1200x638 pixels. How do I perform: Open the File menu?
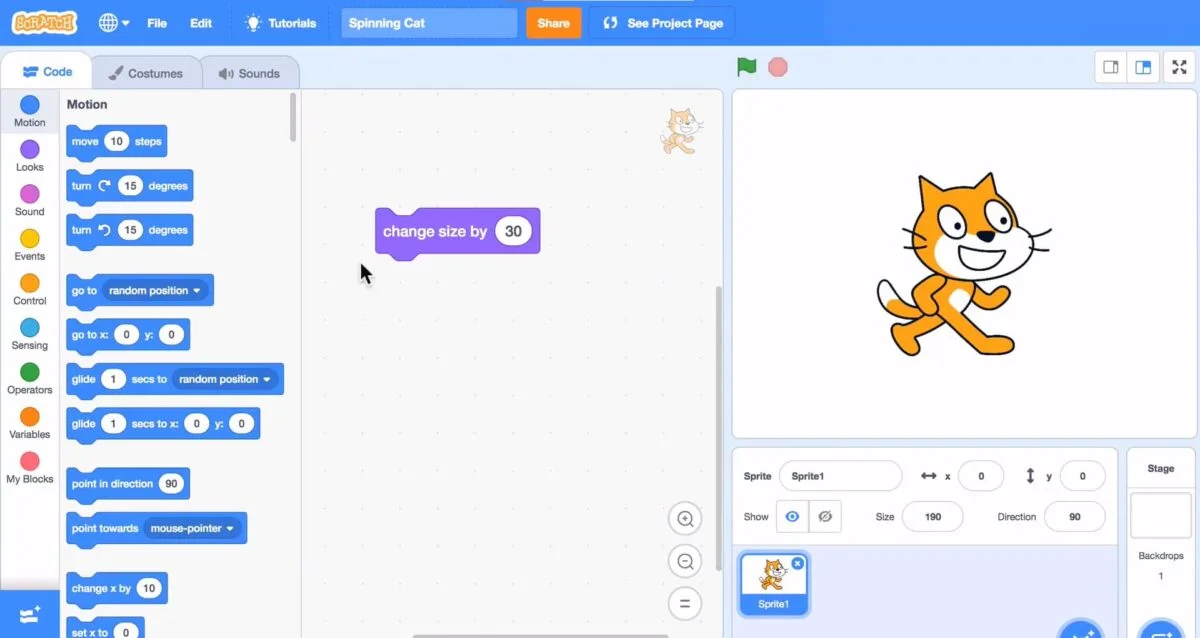(x=156, y=23)
